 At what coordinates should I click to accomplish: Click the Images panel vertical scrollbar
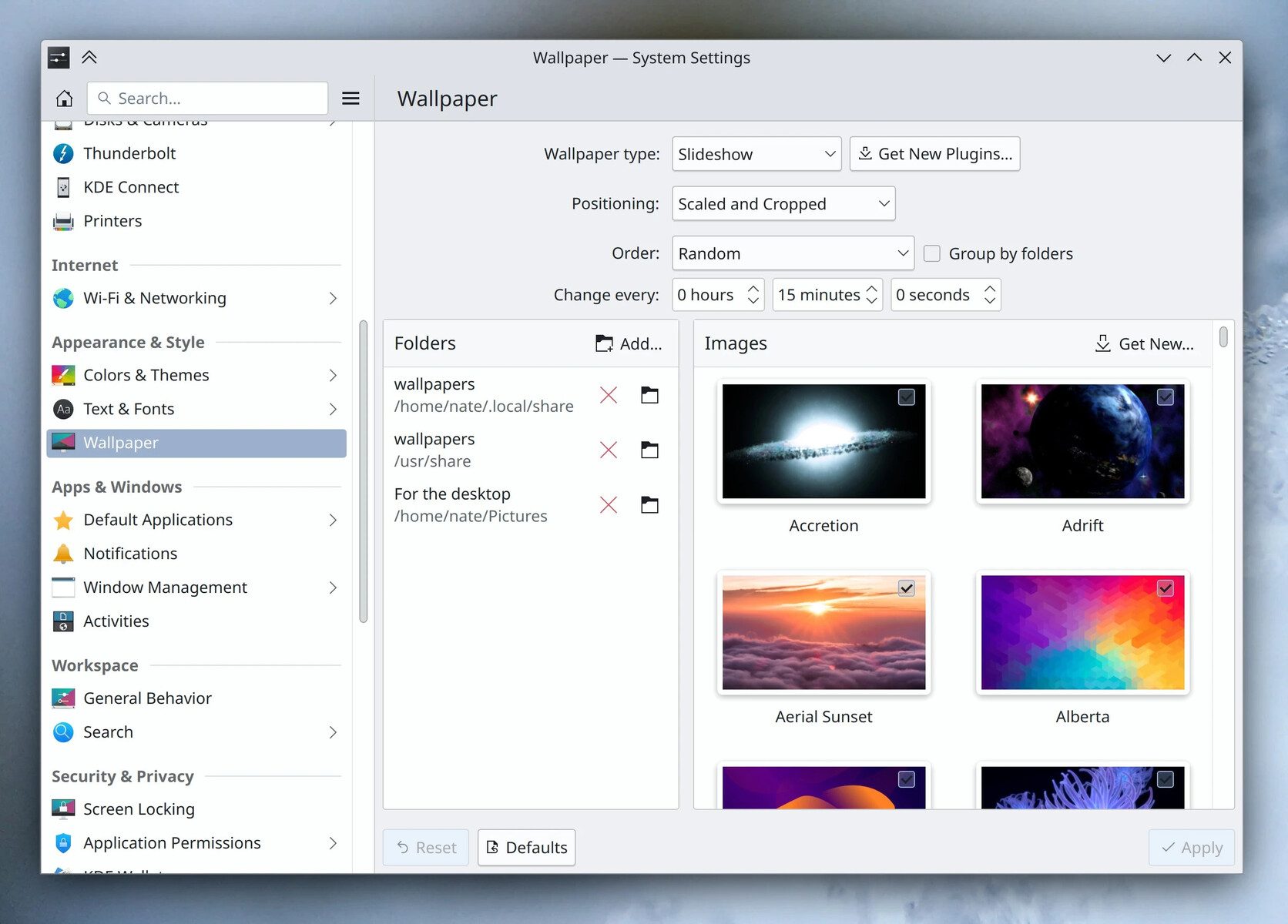pyautogui.click(x=1223, y=337)
